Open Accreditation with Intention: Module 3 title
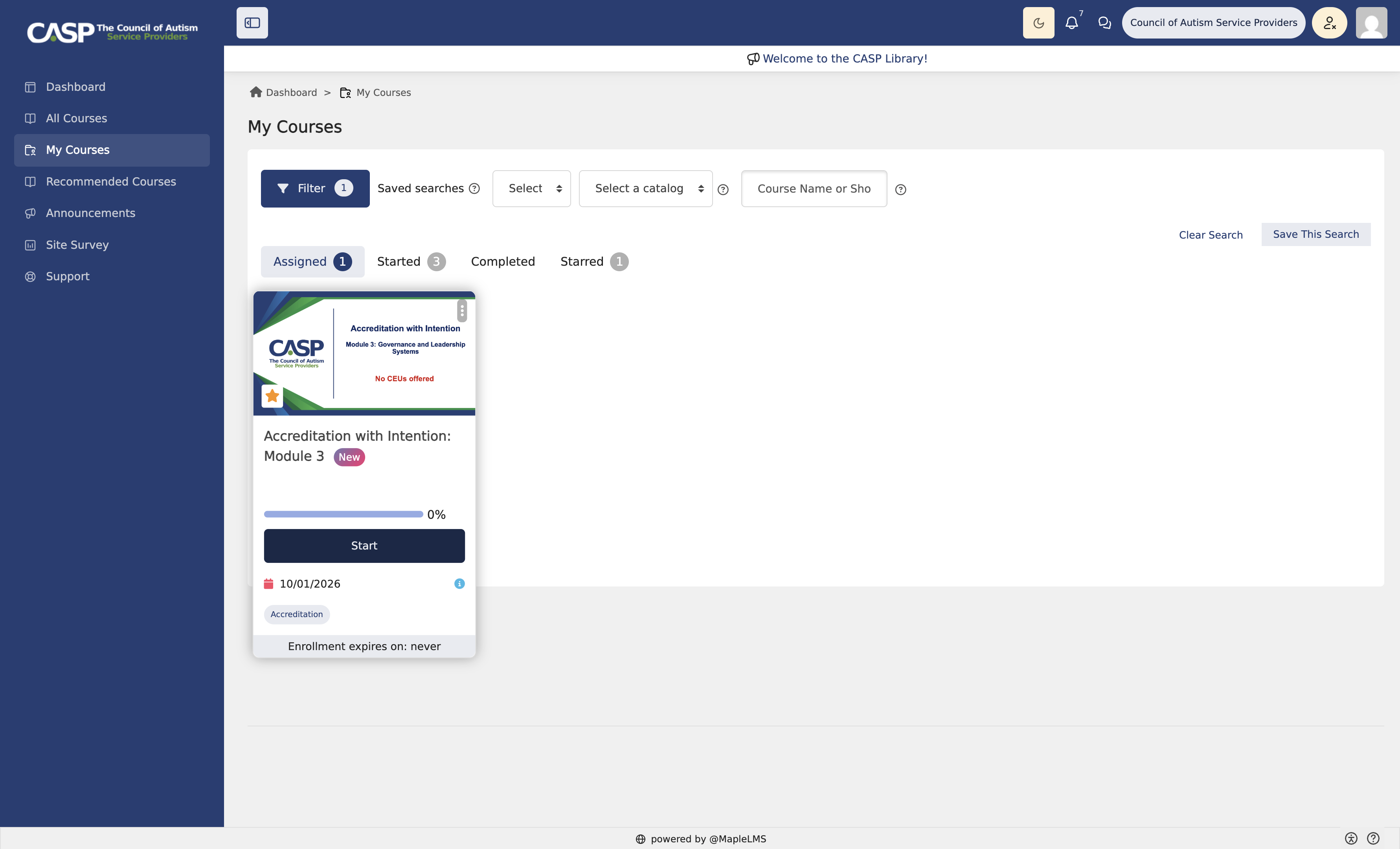The width and height of the screenshot is (1400, 849). 357,446
